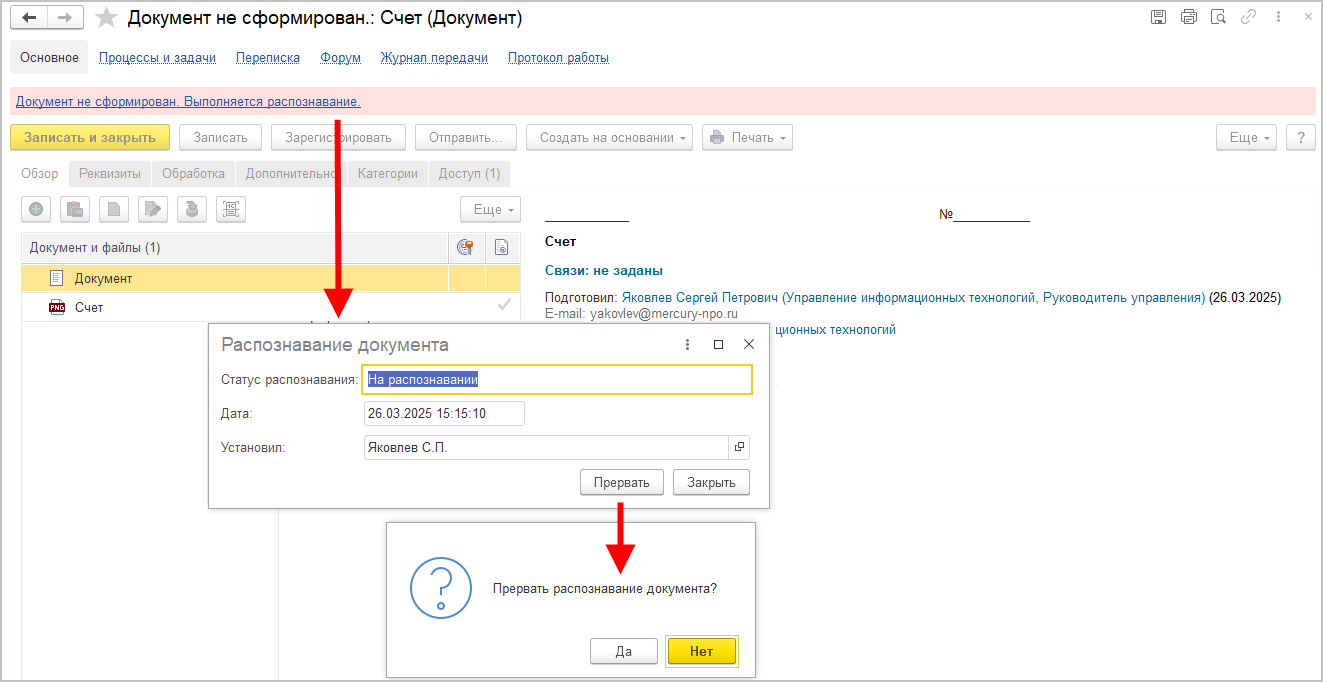1323x682 pixels.
Task: Click the yakovlev@mercury-npo.ru email text
Action: pyautogui.click(x=662, y=313)
